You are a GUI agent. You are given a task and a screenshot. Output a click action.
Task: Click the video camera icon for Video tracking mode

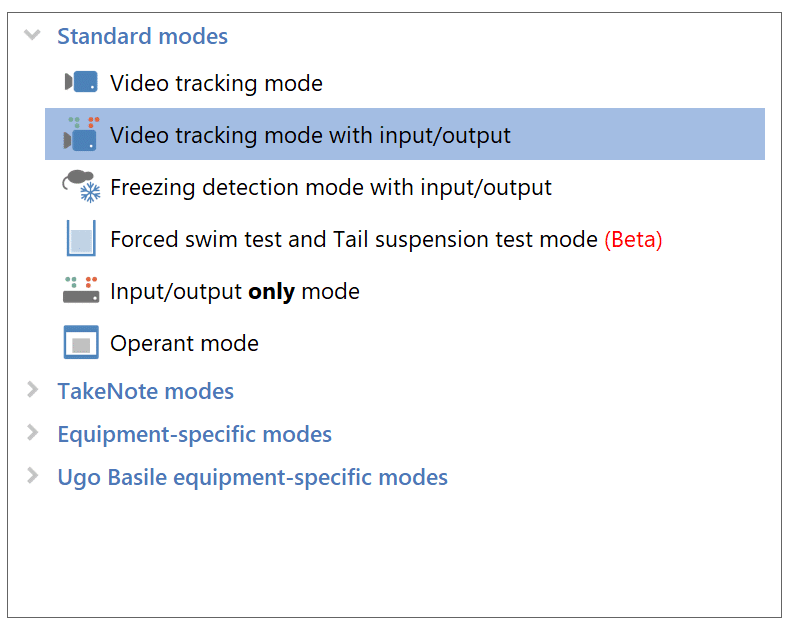click(x=81, y=82)
